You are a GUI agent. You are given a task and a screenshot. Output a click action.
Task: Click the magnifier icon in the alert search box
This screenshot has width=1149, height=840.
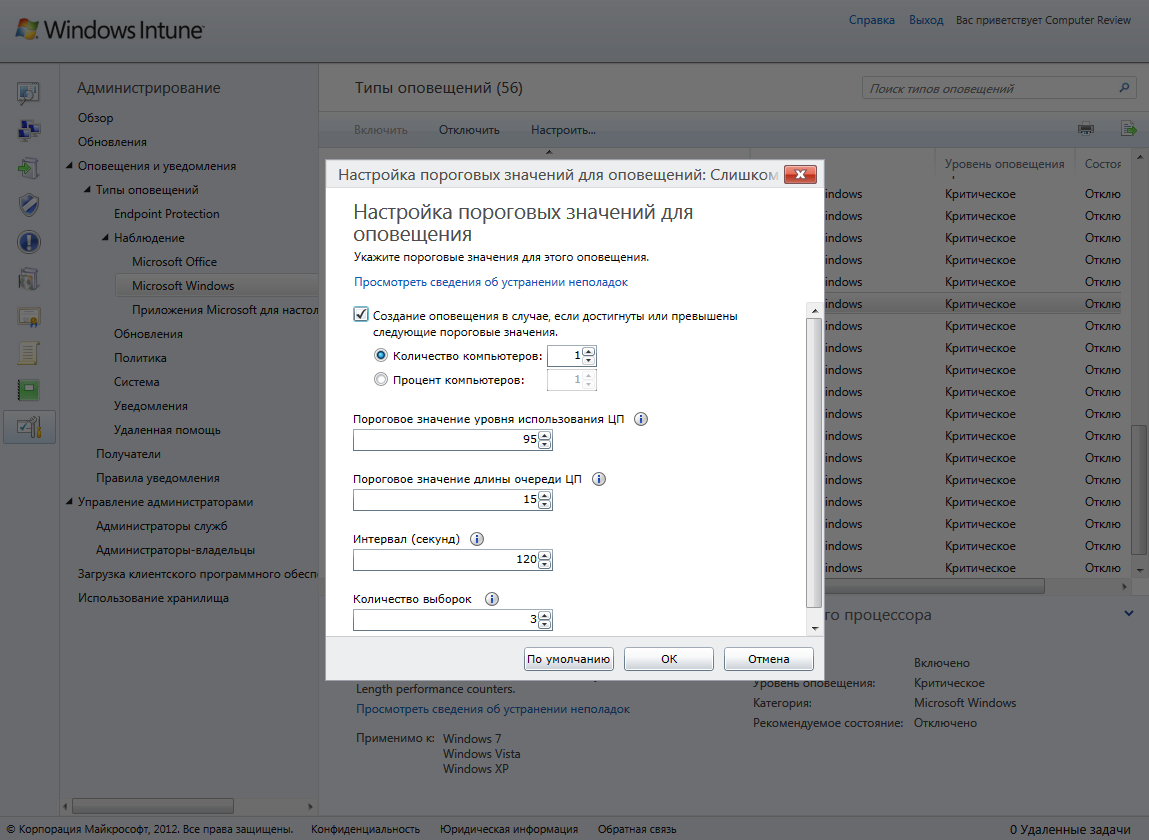coord(1124,88)
